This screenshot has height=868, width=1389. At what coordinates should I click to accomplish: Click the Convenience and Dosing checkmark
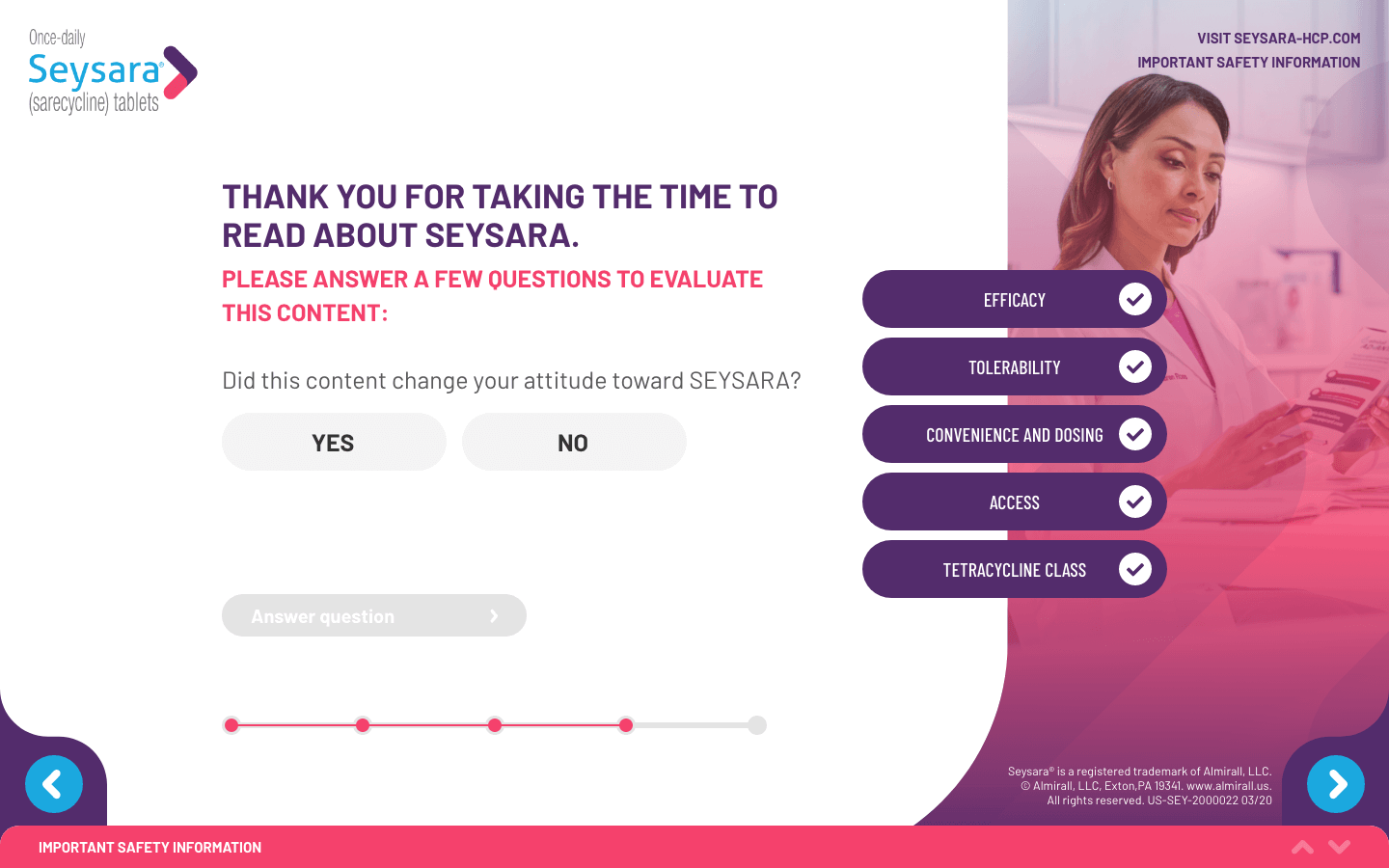[1135, 434]
